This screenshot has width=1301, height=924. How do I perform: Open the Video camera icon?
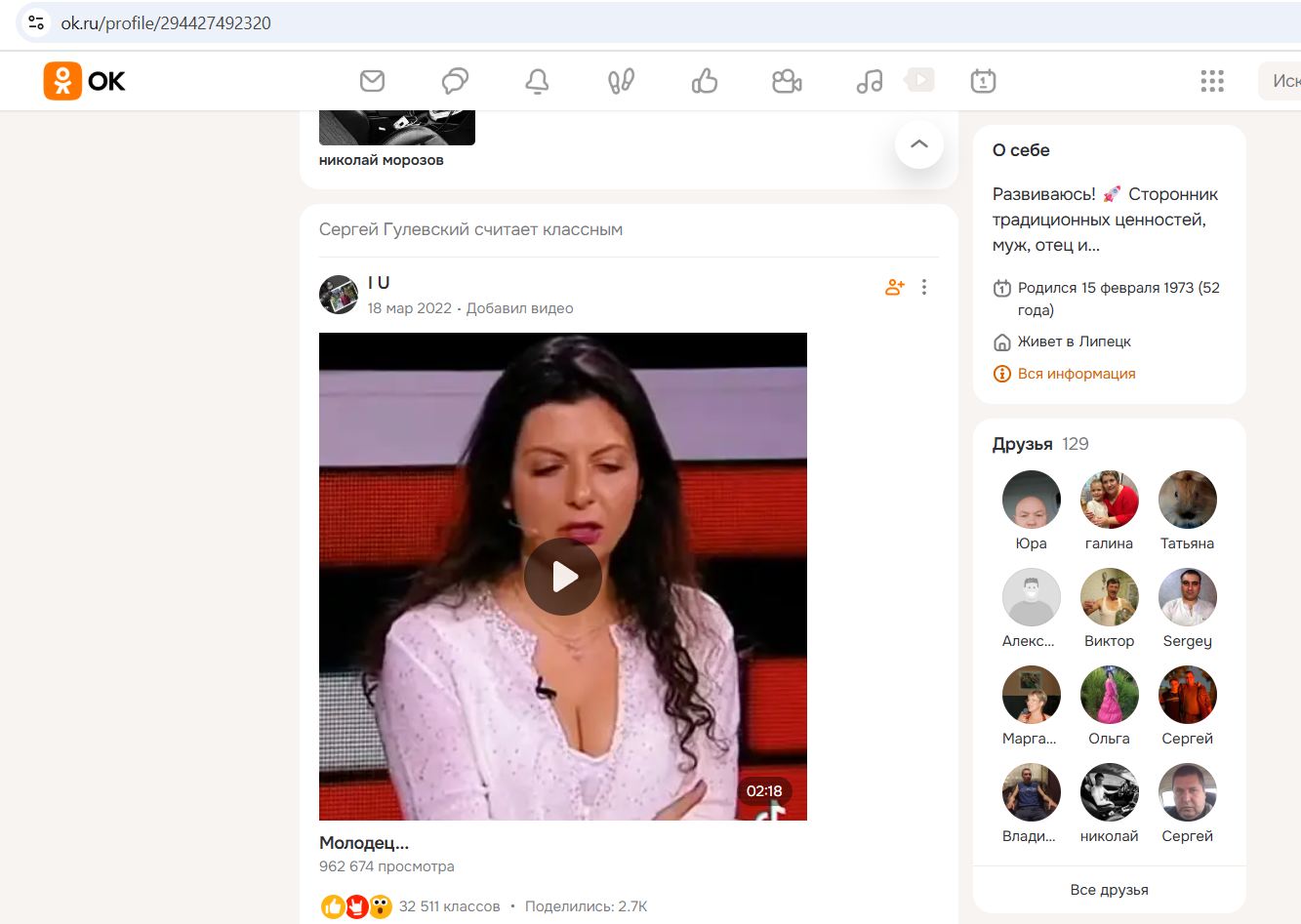click(787, 81)
